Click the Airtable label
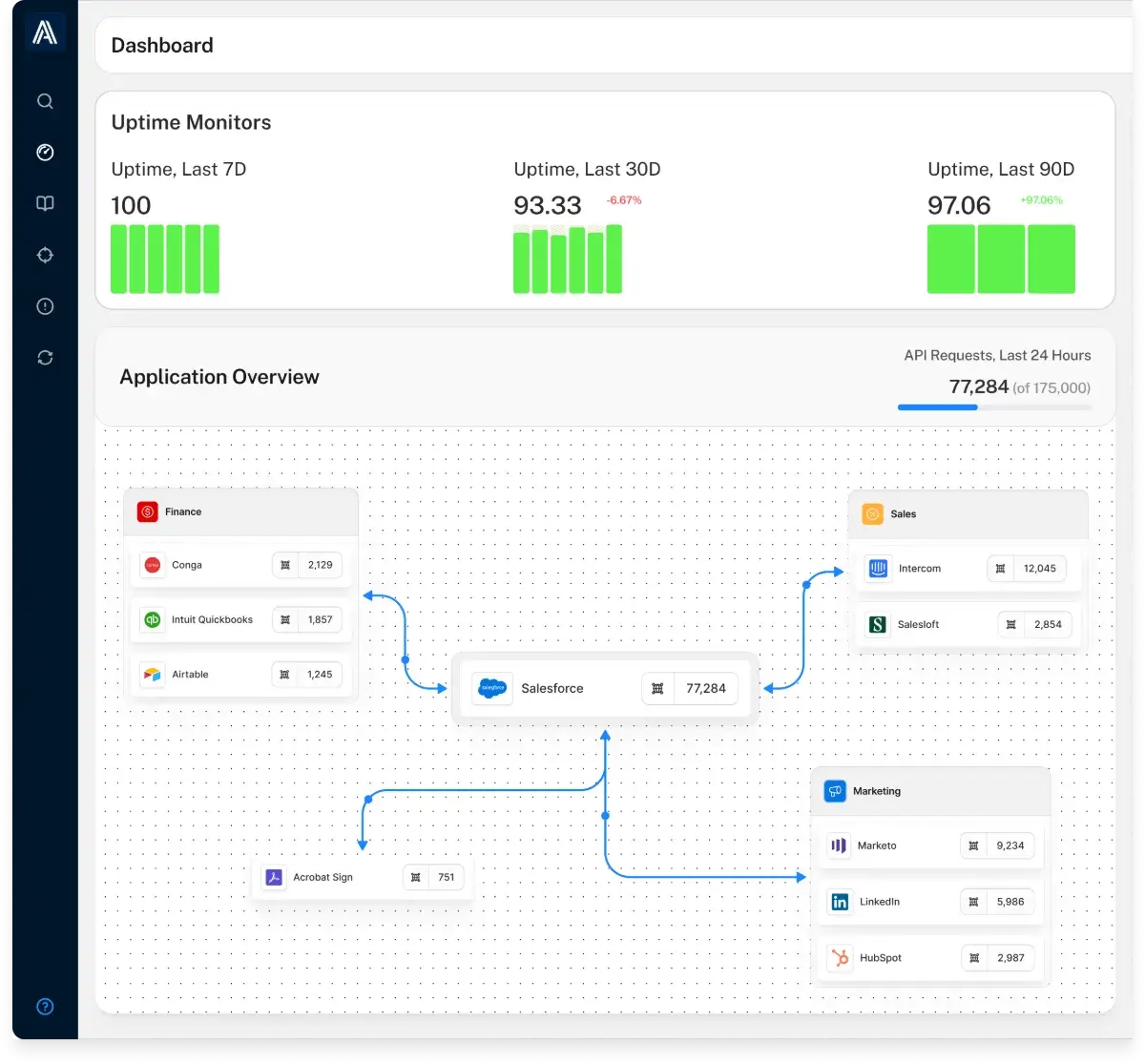1145x1064 pixels. click(190, 675)
